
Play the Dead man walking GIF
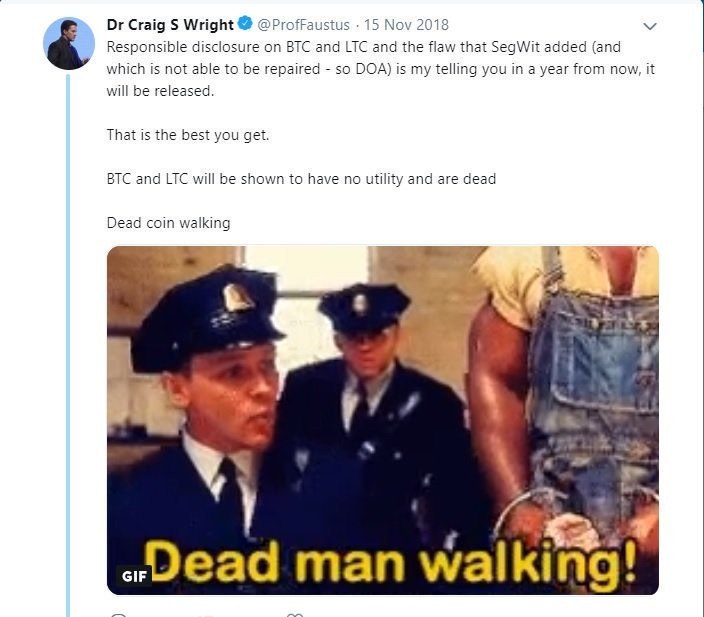[383, 420]
